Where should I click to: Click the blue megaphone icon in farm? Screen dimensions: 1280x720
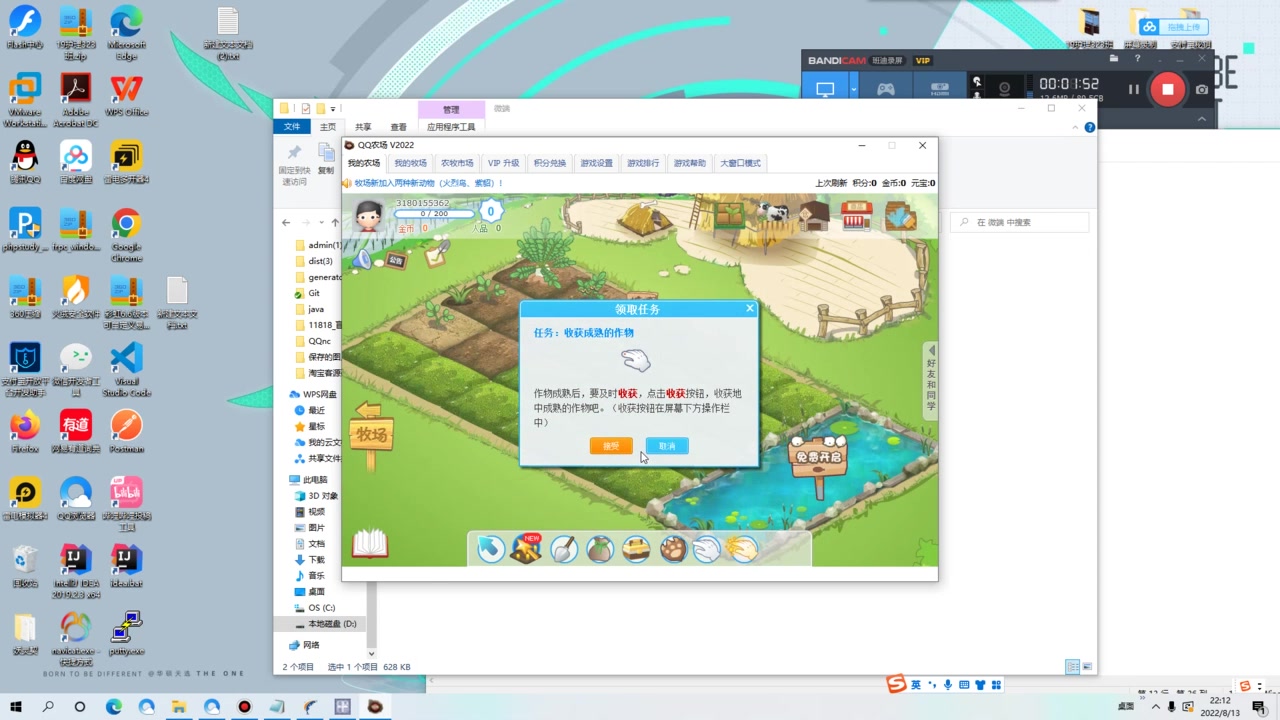(x=361, y=259)
